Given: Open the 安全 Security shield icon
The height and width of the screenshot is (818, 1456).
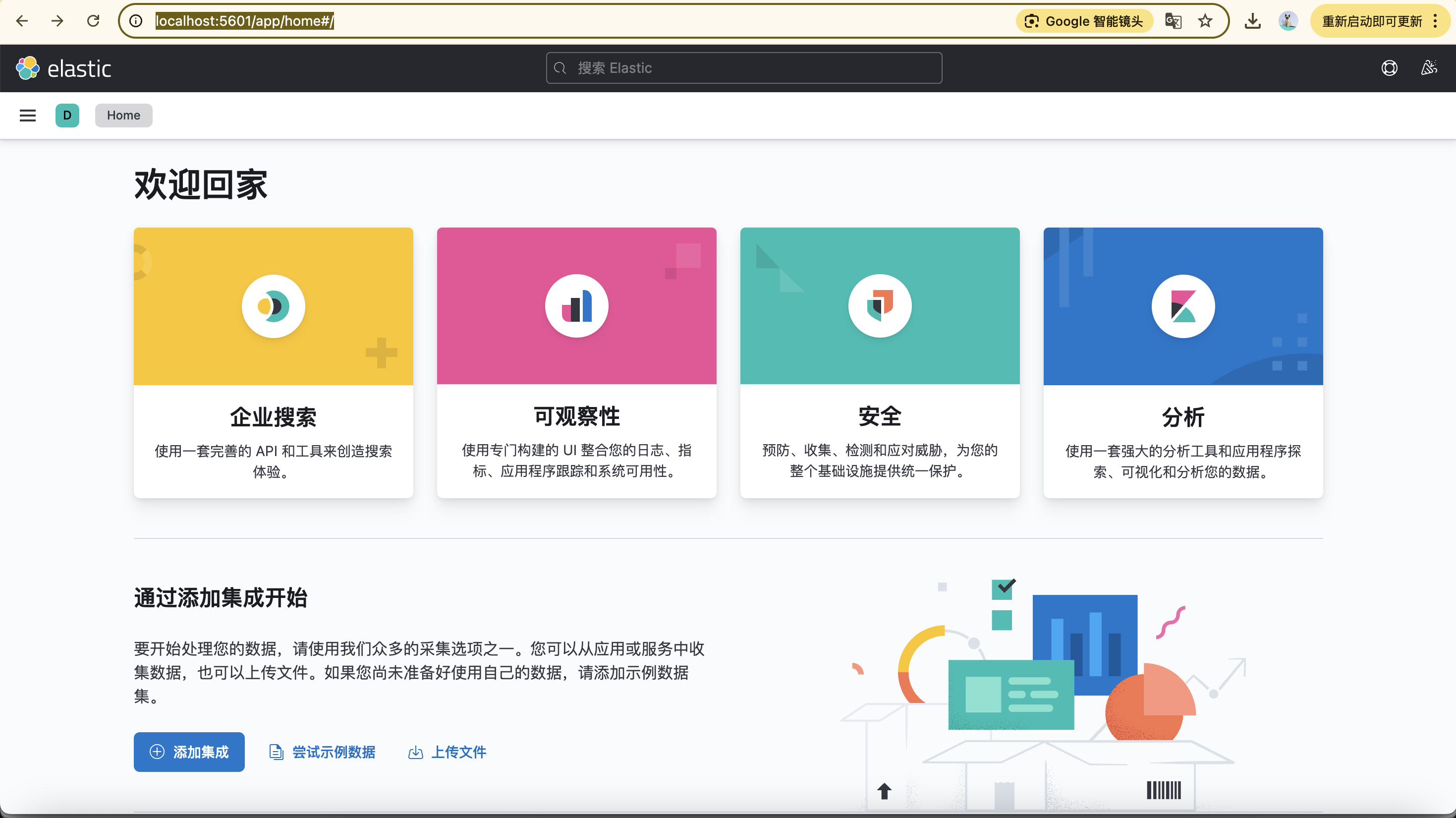Looking at the screenshot, I should pyautogui.click(x=880, y=306).
